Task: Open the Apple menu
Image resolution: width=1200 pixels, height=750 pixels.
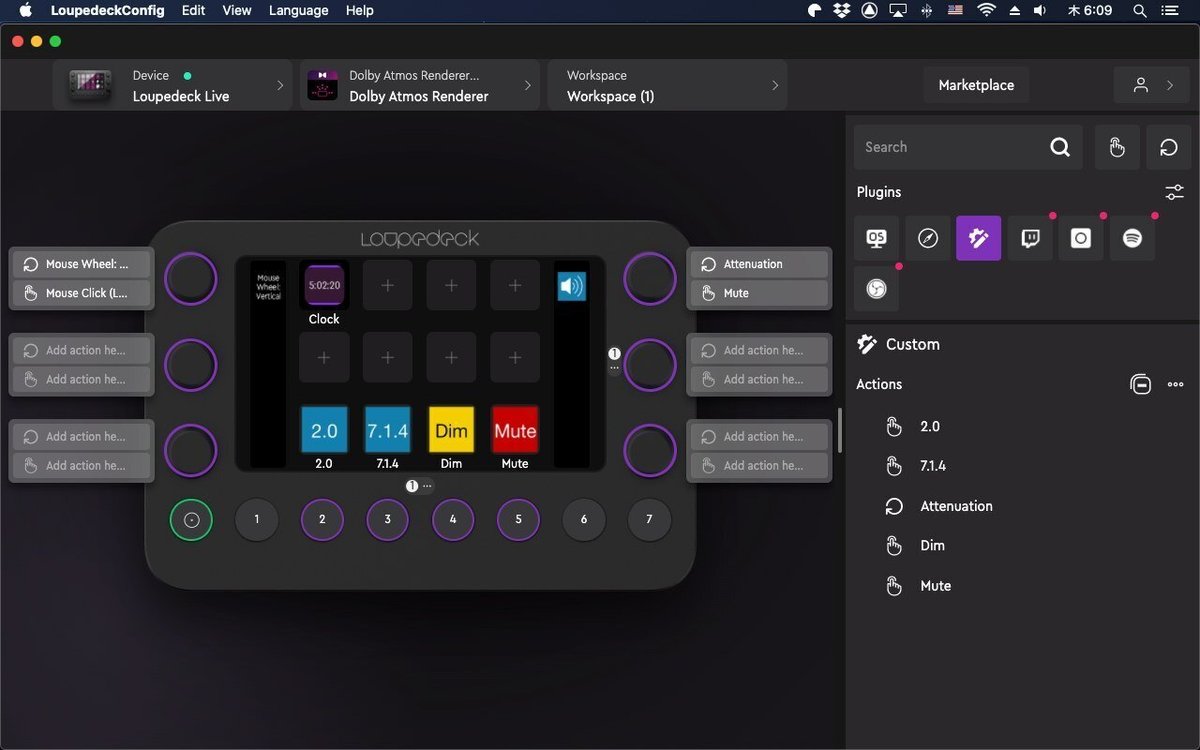Action: pyautogui.click(x=26, y=10)
